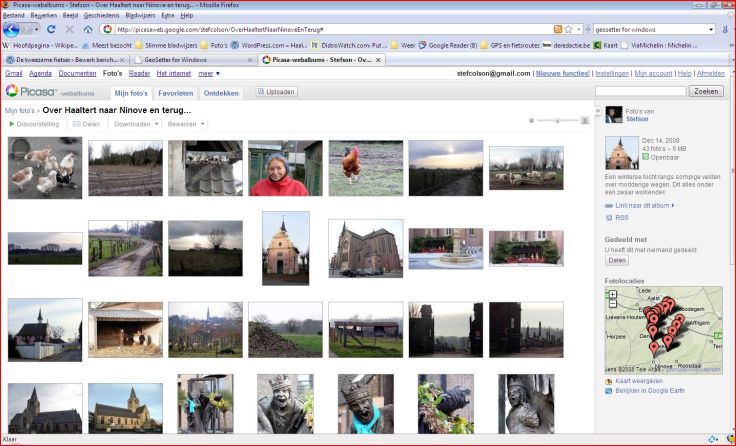Open the woman in red jacket thumbnail

[x=285, y=168]
